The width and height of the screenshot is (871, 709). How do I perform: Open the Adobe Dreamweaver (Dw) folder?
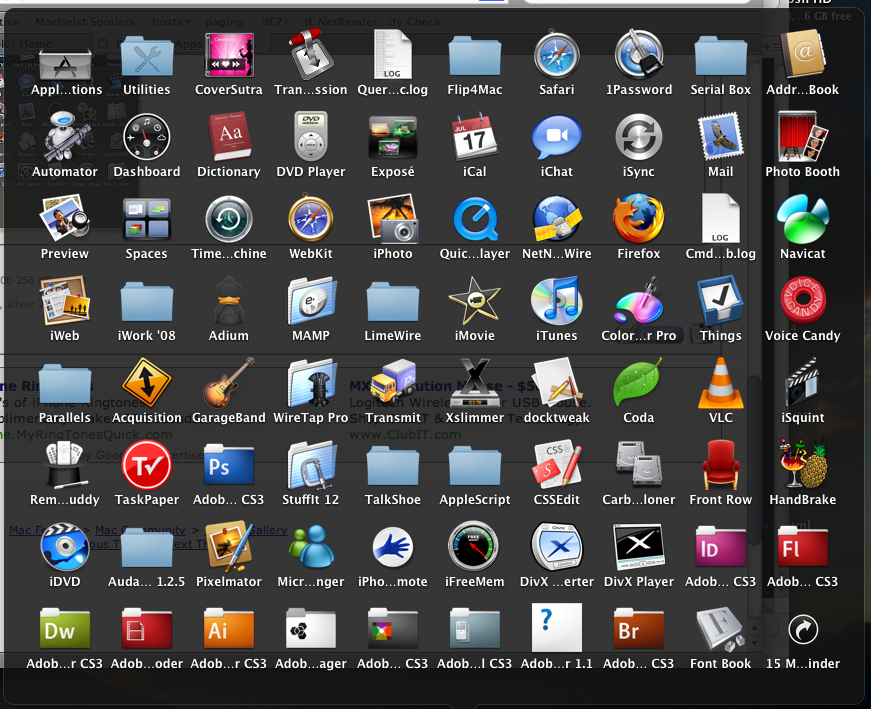tap(65, 628)
